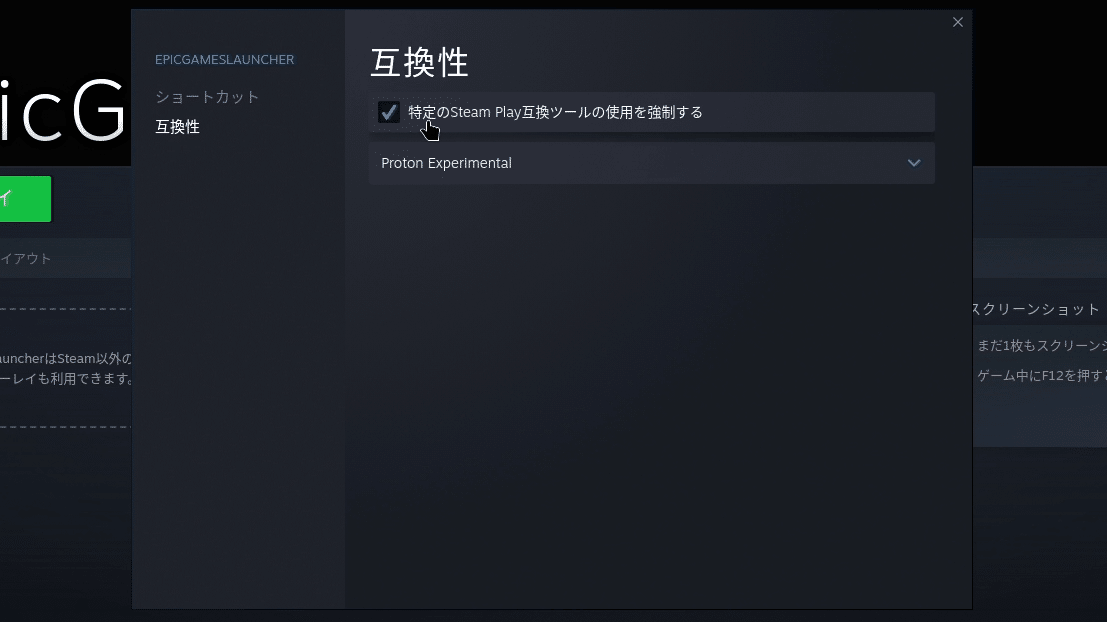The height and width of the screenshot is (622, 1107).
Task: Click the empty area of compatibility panel
Action: click(657, 395)
